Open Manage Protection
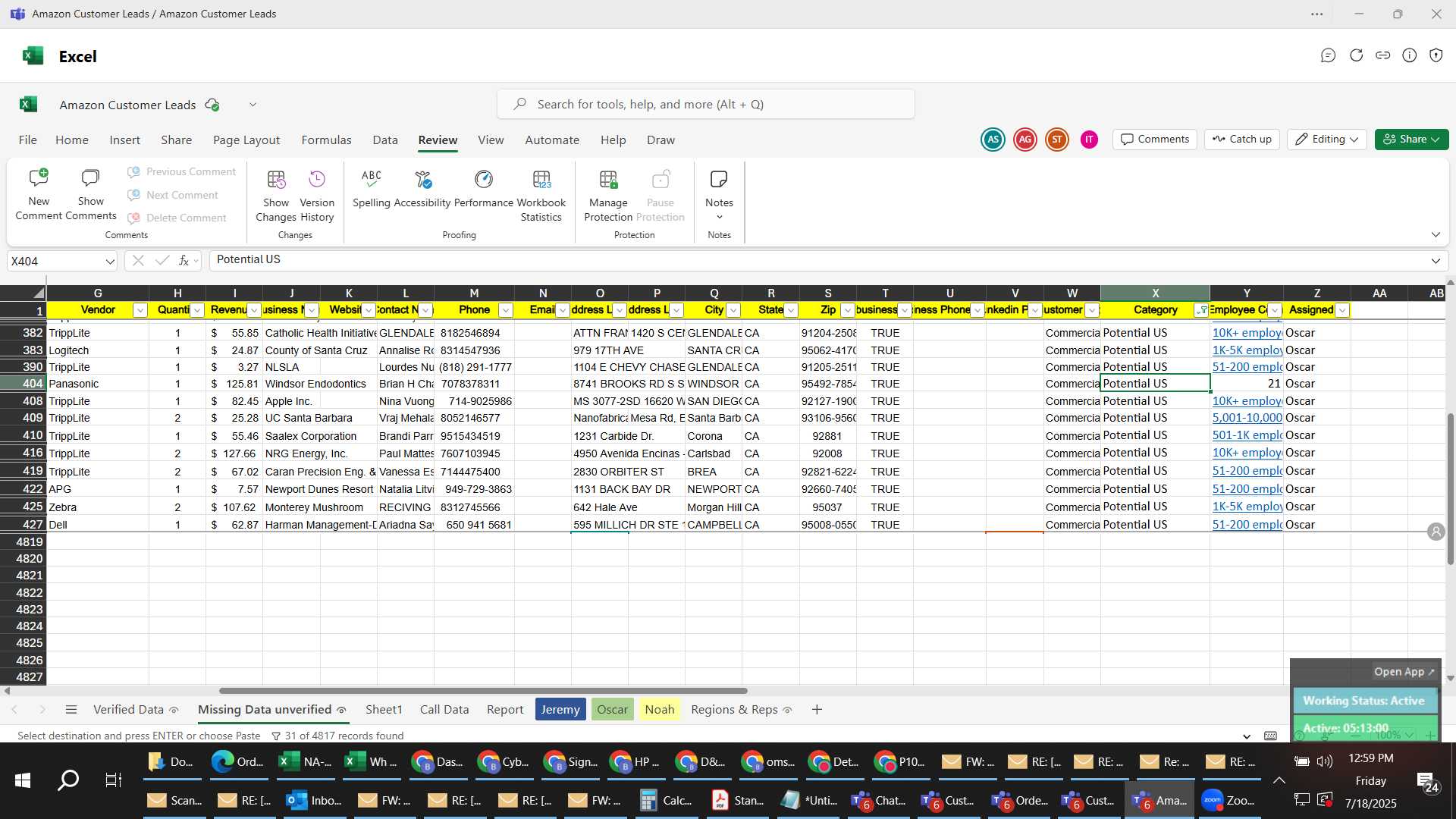The height and width of the screenshot is (819, 1456). click(x=608, y=195)
